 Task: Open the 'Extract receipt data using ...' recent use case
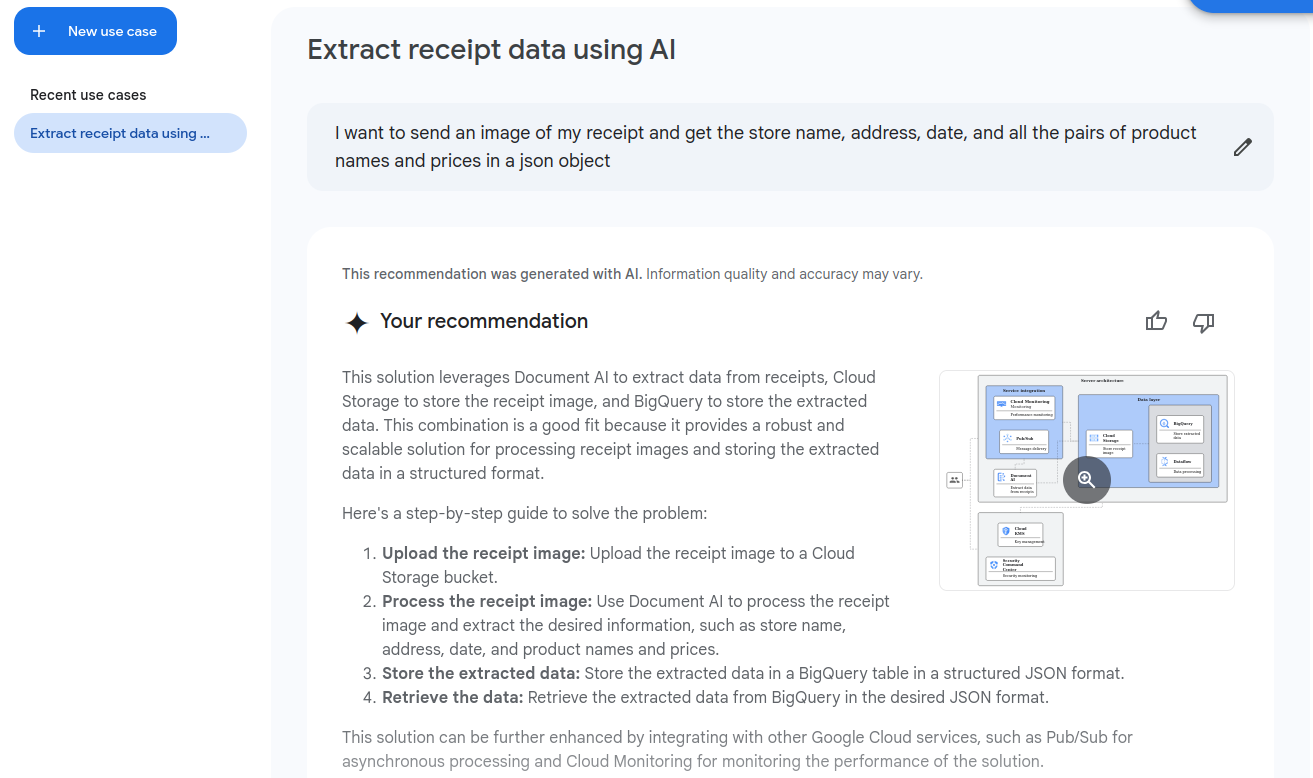130,133
